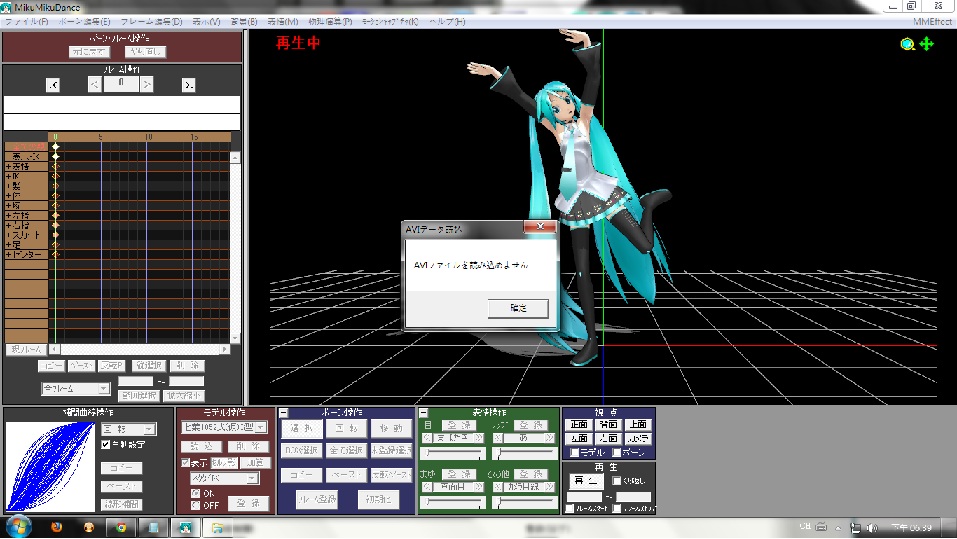Screen dimensions: 957x539
Task: Go to the next eyebrow morph with the right arrow
Action: [479, 487]
